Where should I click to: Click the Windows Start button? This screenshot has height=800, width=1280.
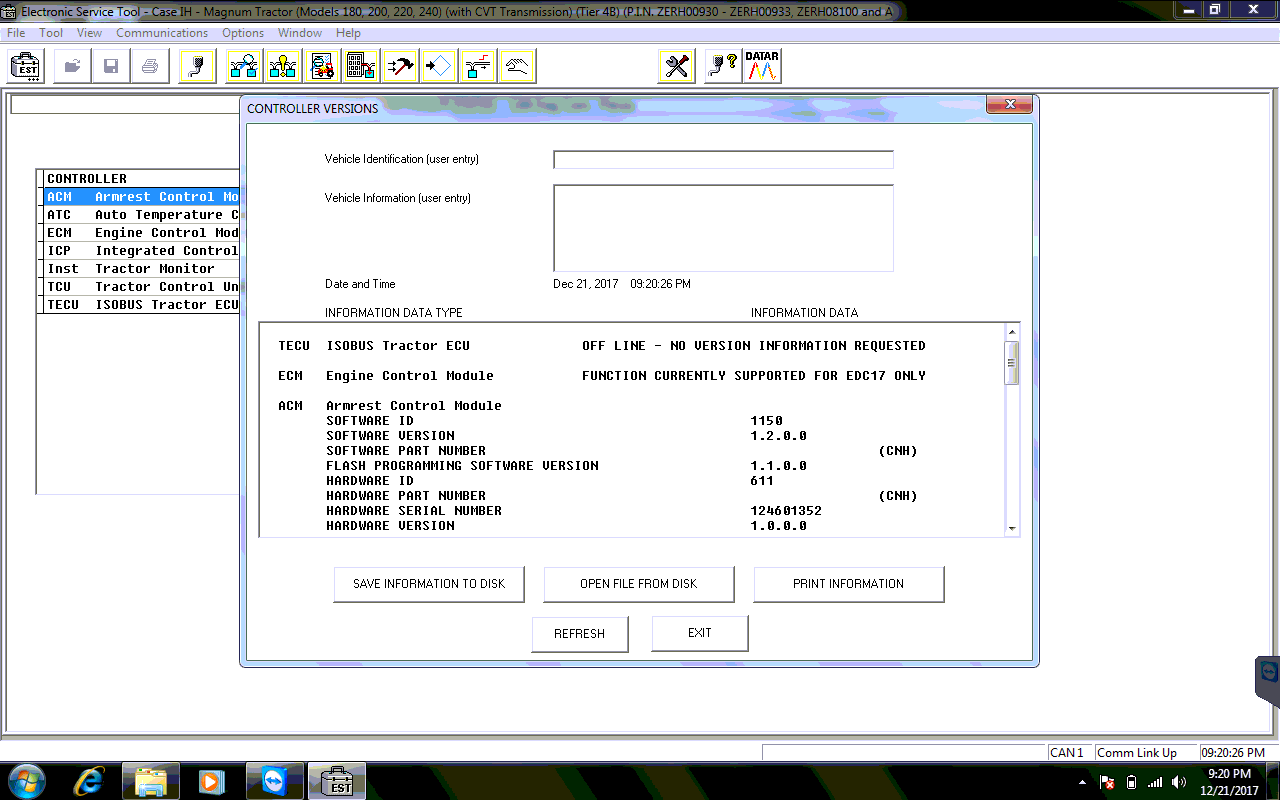click(27, 781)
